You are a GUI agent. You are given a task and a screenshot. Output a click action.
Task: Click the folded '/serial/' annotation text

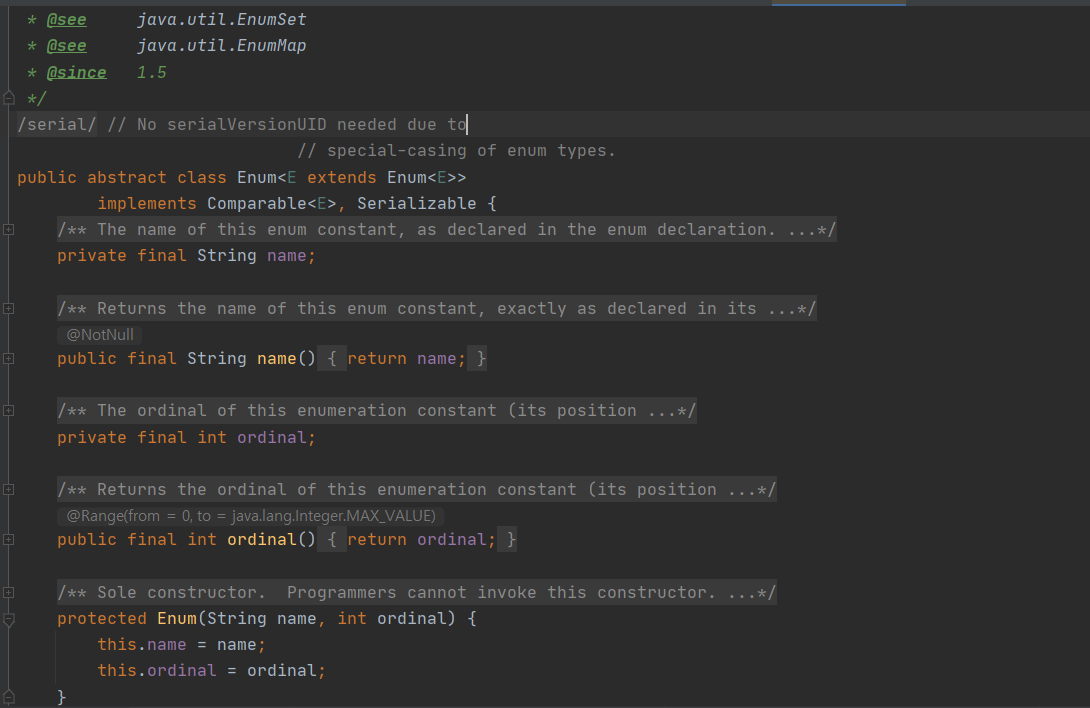[x=57, y=124]
